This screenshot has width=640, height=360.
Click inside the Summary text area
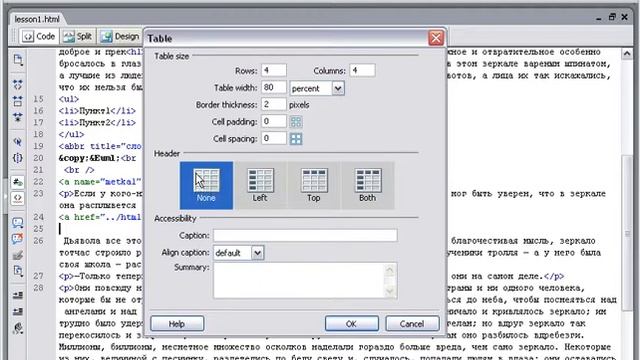299,280
